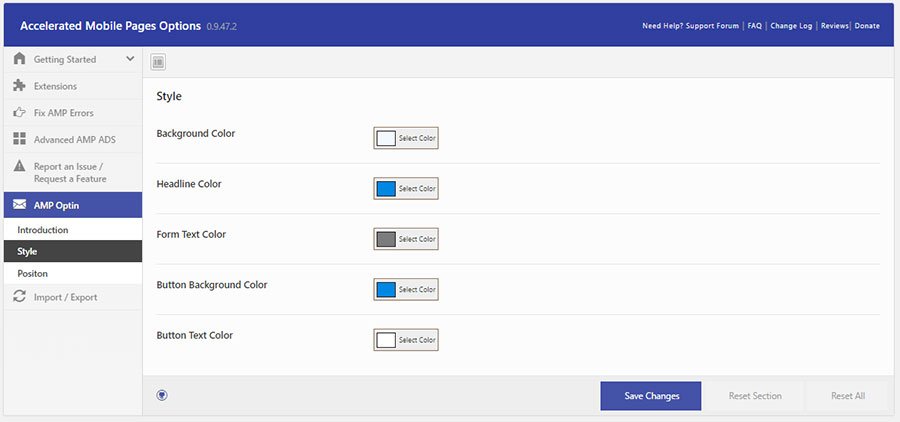Expand the Getting Started chevron
Image resolution: width=900 pixels, height=422 pixels.
click(130, 59)
